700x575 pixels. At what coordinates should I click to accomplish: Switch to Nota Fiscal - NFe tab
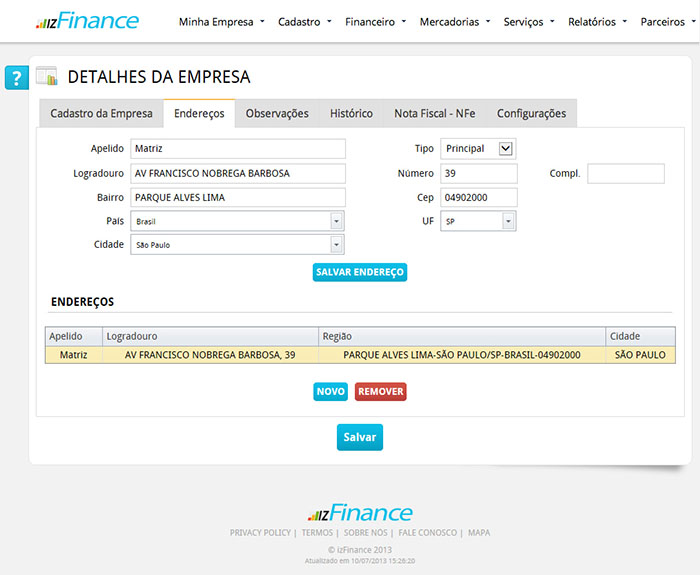tap(434, 114)
